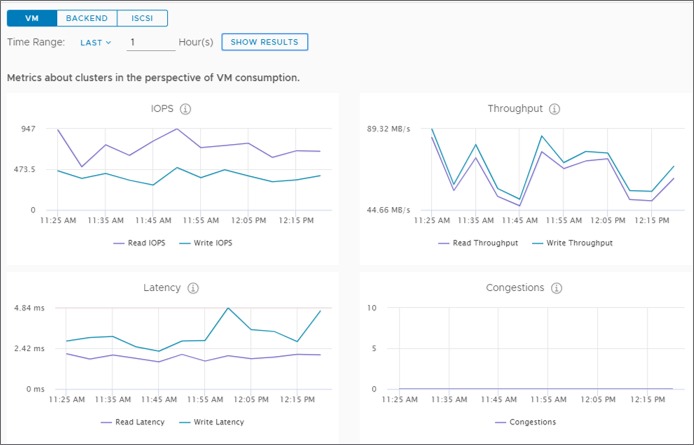Image resolution: width=694 pixels, height=445 pixels.
Task: Click the Throughput info icon
Action: pos(554,109)
